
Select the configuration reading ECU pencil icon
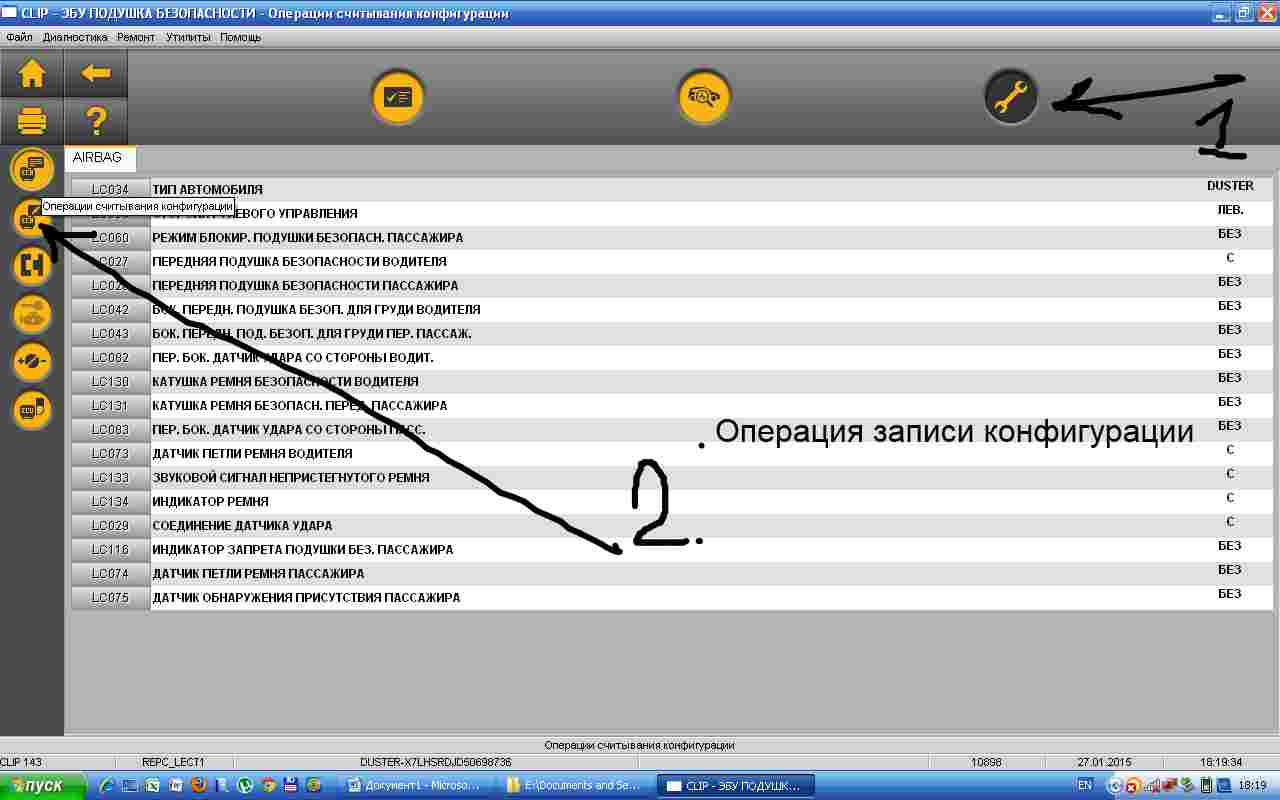(x=30, y=217)
